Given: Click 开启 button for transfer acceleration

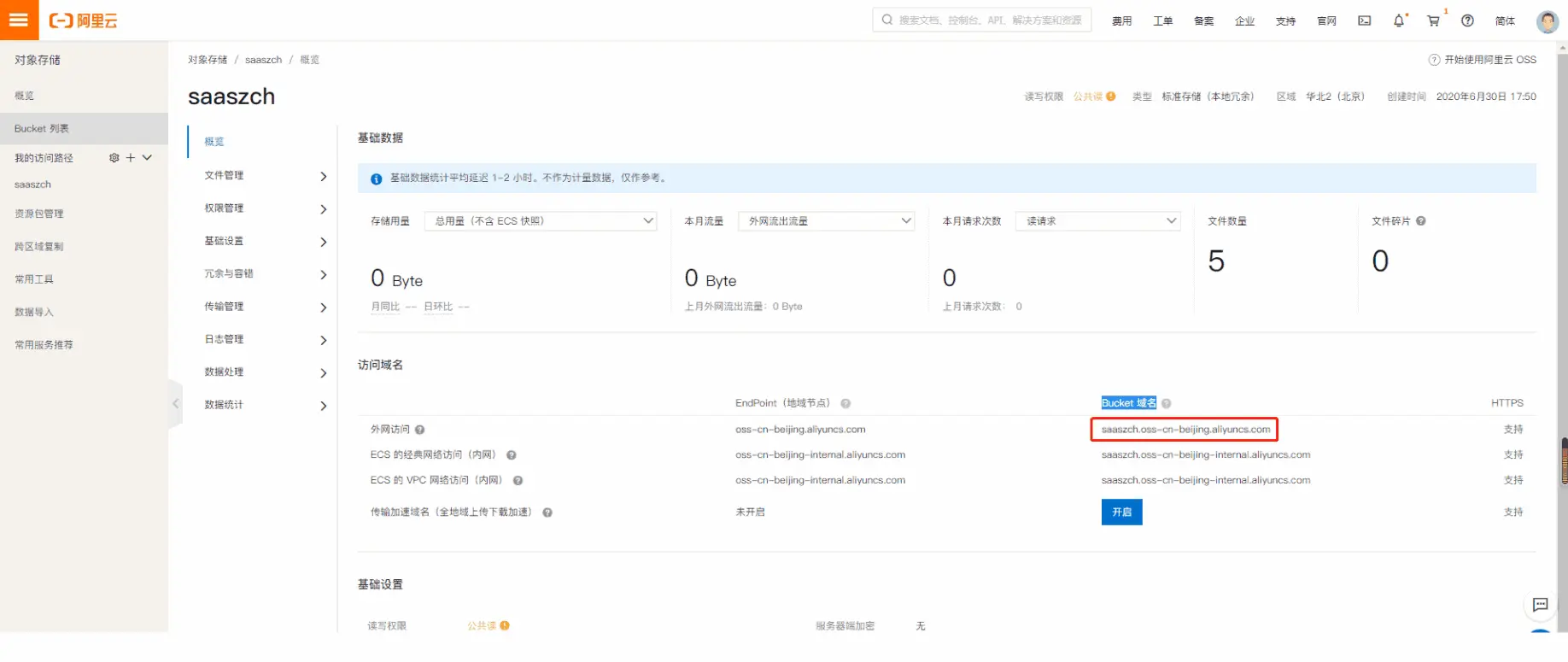Looking at the screenshot, I should click(1121, 513).
